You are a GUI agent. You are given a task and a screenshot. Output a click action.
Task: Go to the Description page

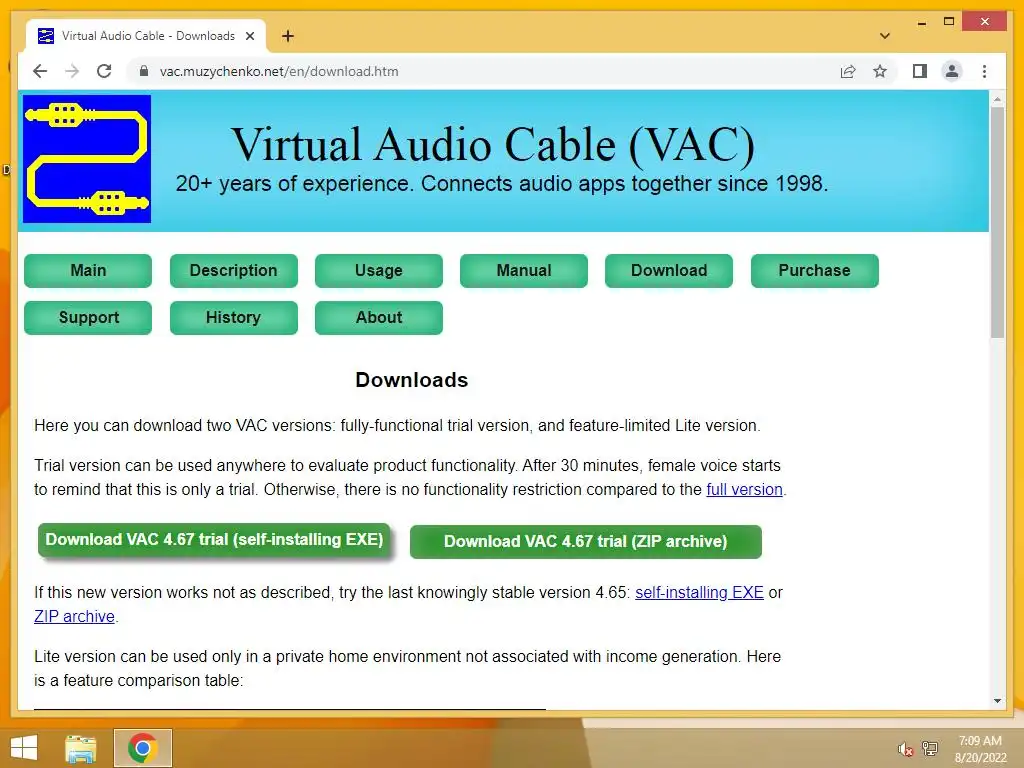pos(233,270)
